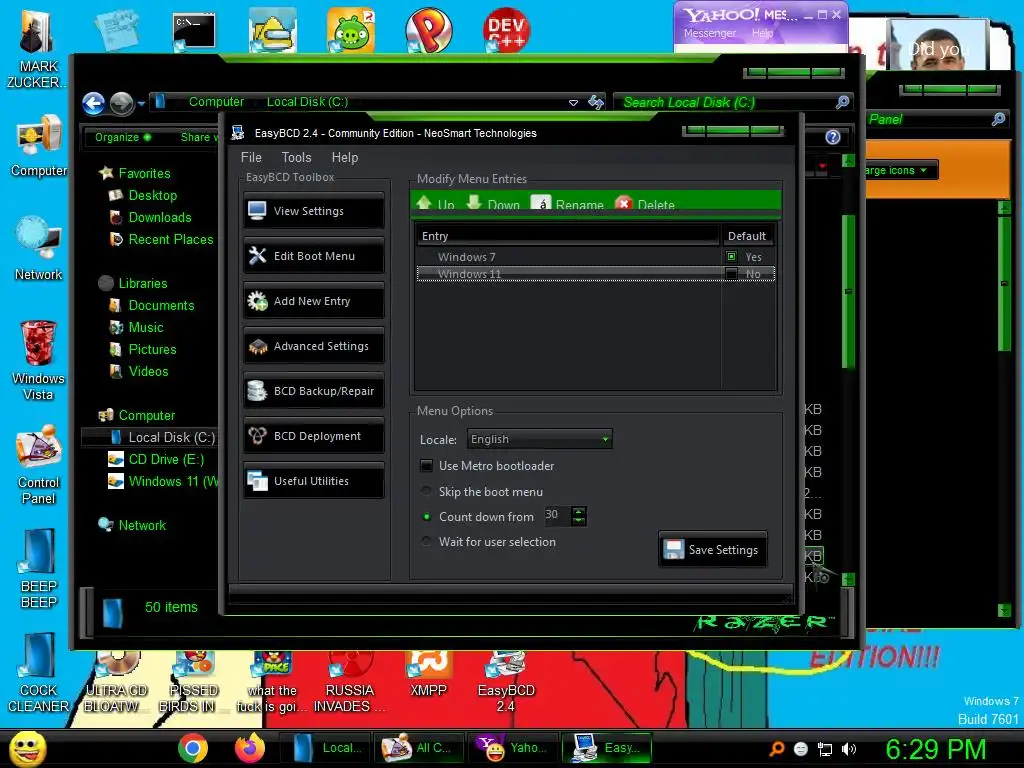Open BCD Backup/Repair section
The image size is (1024, 768).
(313, 391)
